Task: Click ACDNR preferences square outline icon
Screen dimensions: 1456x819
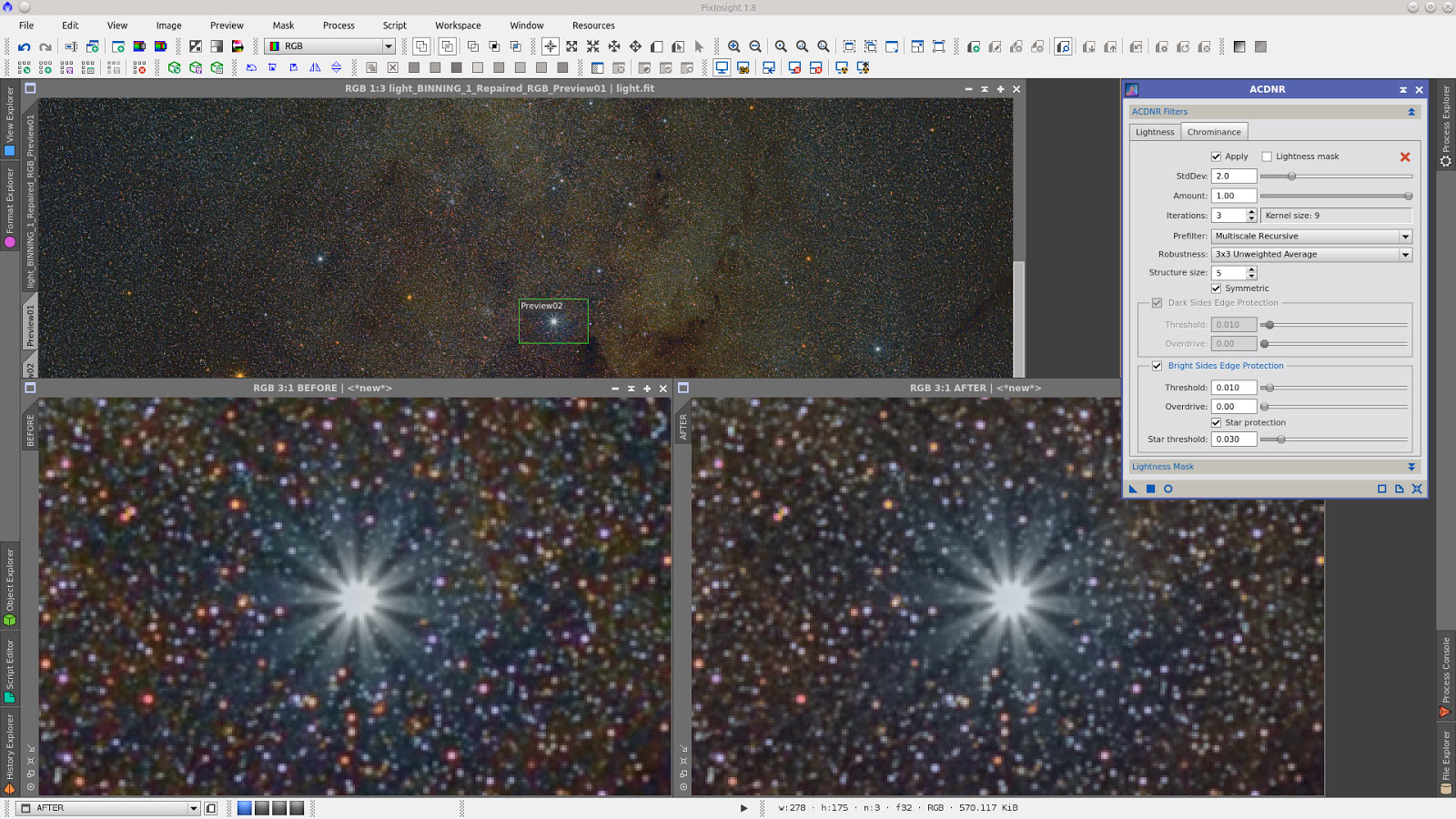Action: 1382,489
